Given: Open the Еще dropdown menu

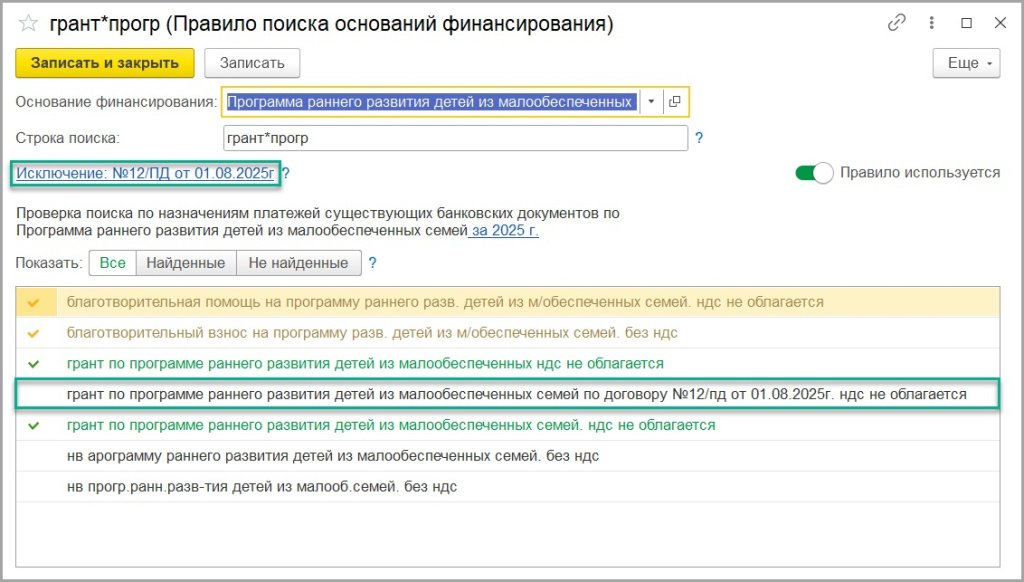Looking at the screenshot, I should click(966, 63).
